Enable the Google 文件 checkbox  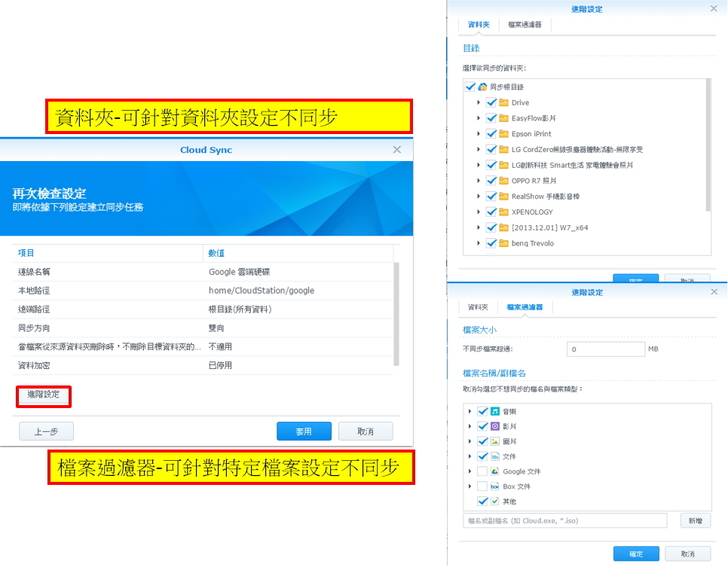482,471
